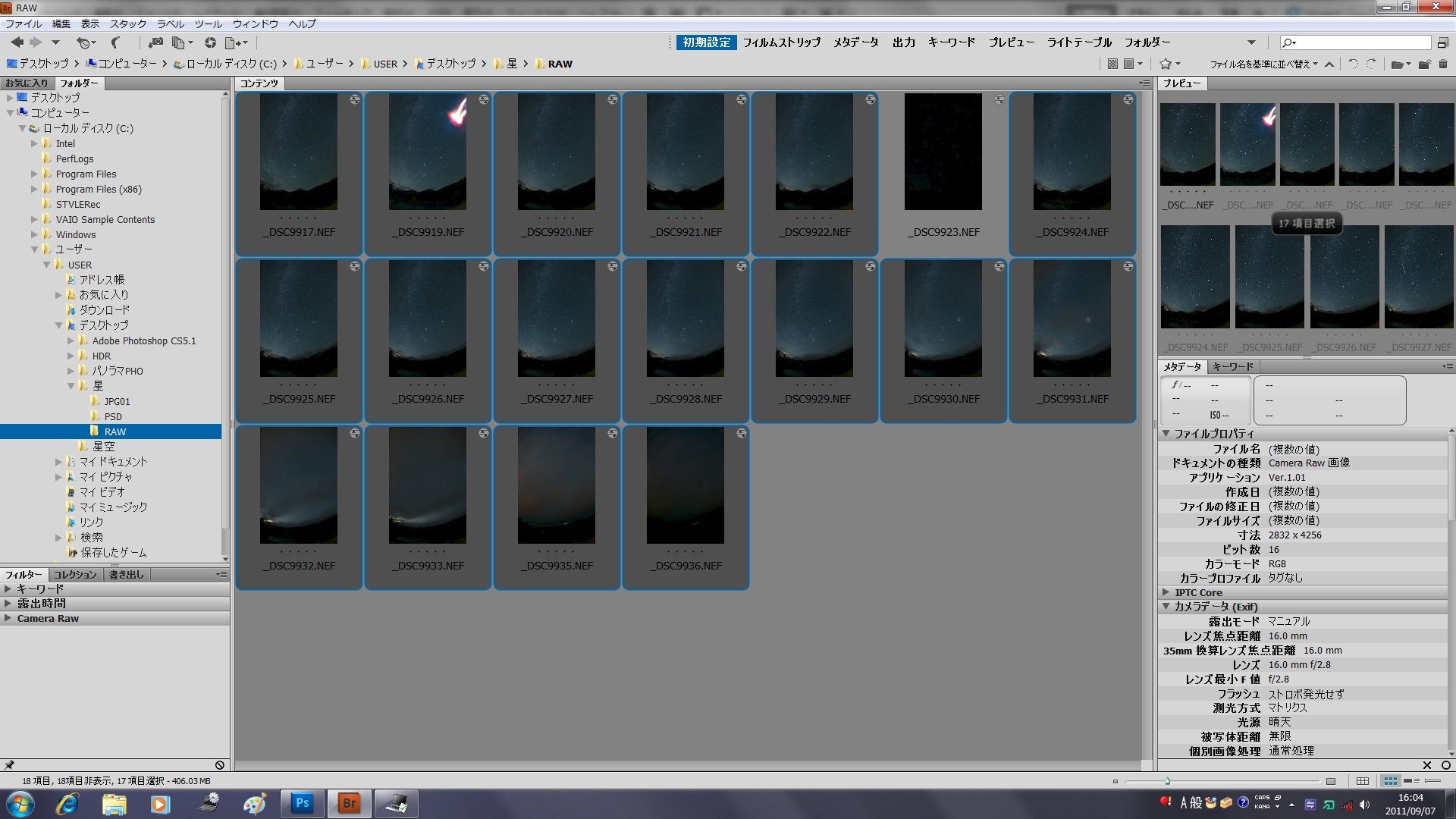Toggle view content as details
Viewport: 1456px width, 819px height.
point(1410,781)
